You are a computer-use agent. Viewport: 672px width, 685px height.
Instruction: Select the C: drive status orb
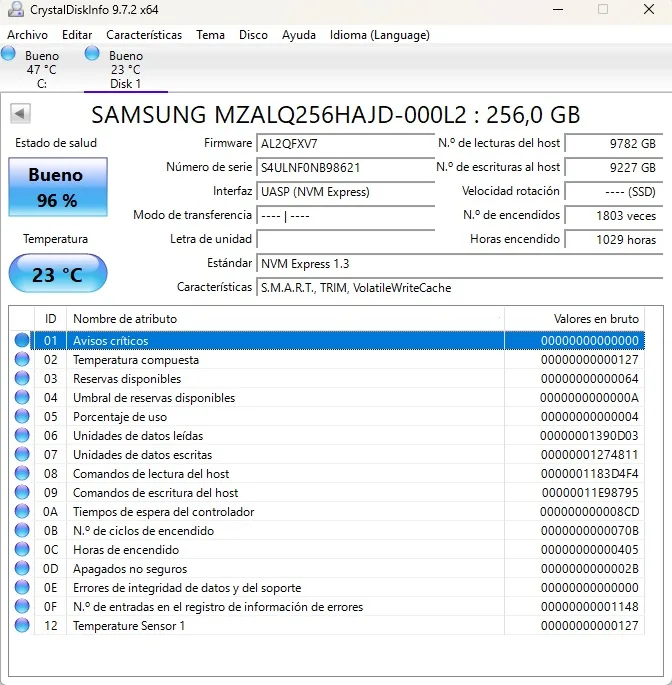tap(9, 54)
